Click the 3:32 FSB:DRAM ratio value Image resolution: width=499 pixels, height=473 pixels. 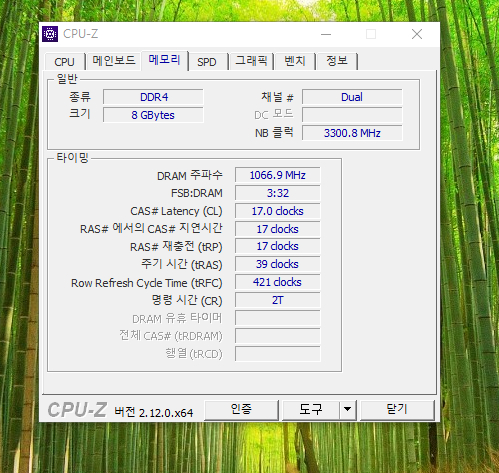pos(277,193)
